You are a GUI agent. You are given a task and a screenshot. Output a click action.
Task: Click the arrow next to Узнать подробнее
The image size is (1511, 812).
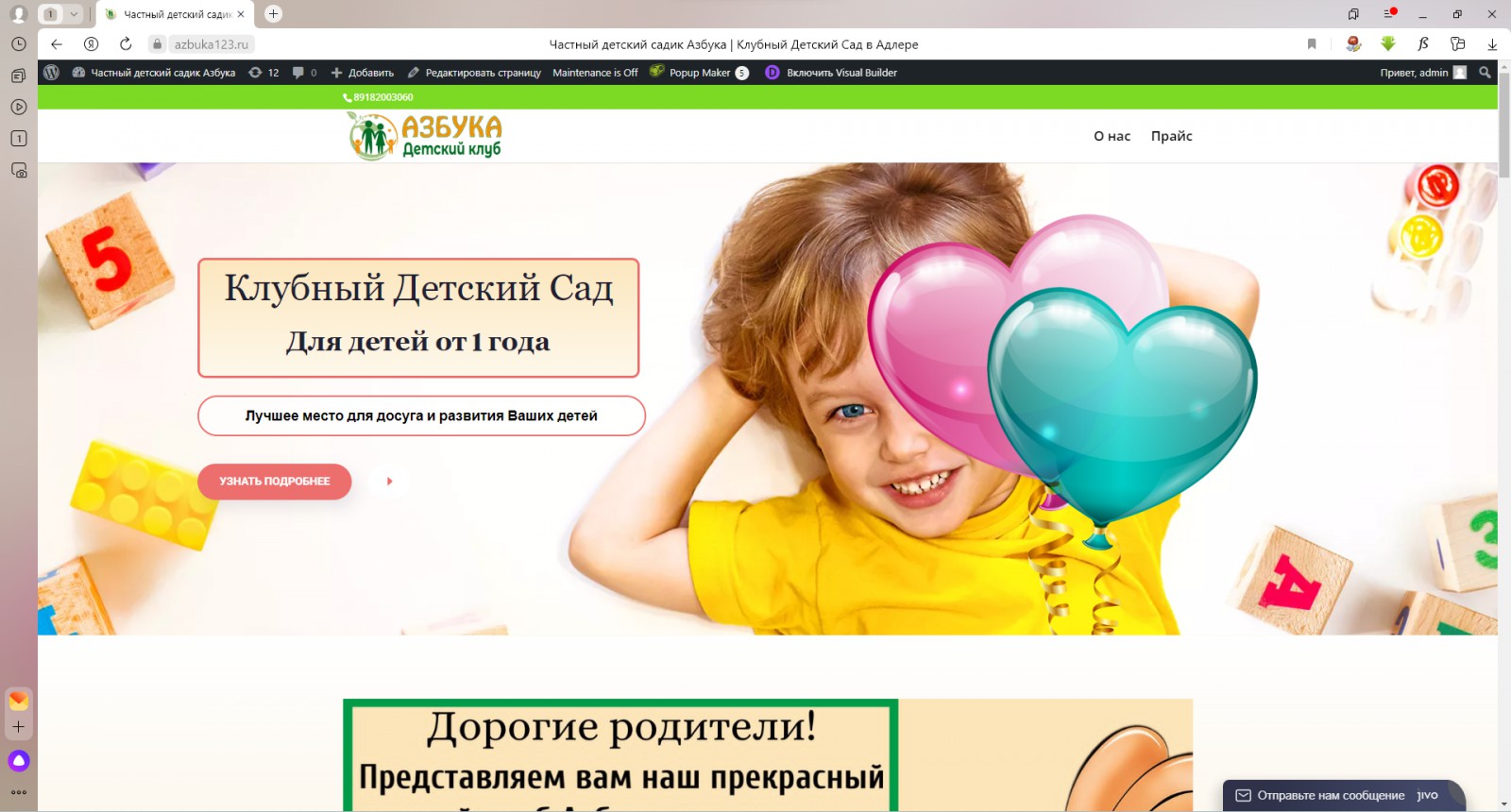tap(389, 482)
